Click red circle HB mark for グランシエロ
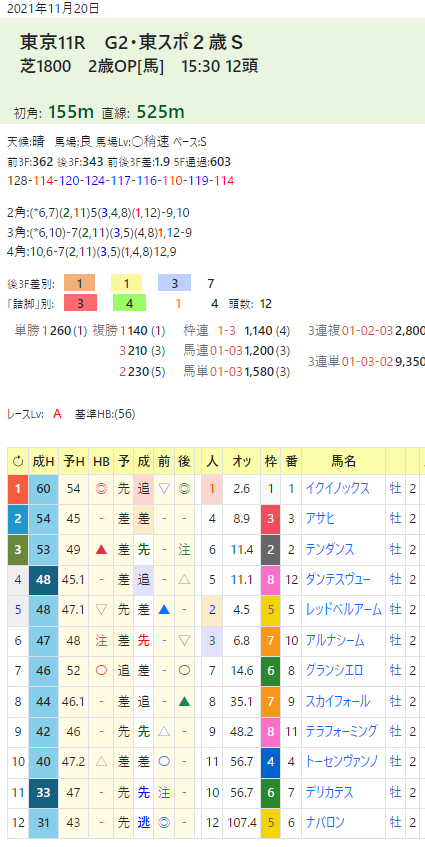This screenshot has height=847, width=425. click(x=101, y=671)
